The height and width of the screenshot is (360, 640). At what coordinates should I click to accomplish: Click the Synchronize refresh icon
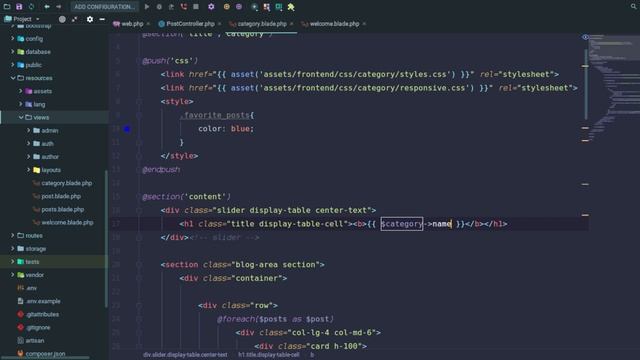point(31,7)
